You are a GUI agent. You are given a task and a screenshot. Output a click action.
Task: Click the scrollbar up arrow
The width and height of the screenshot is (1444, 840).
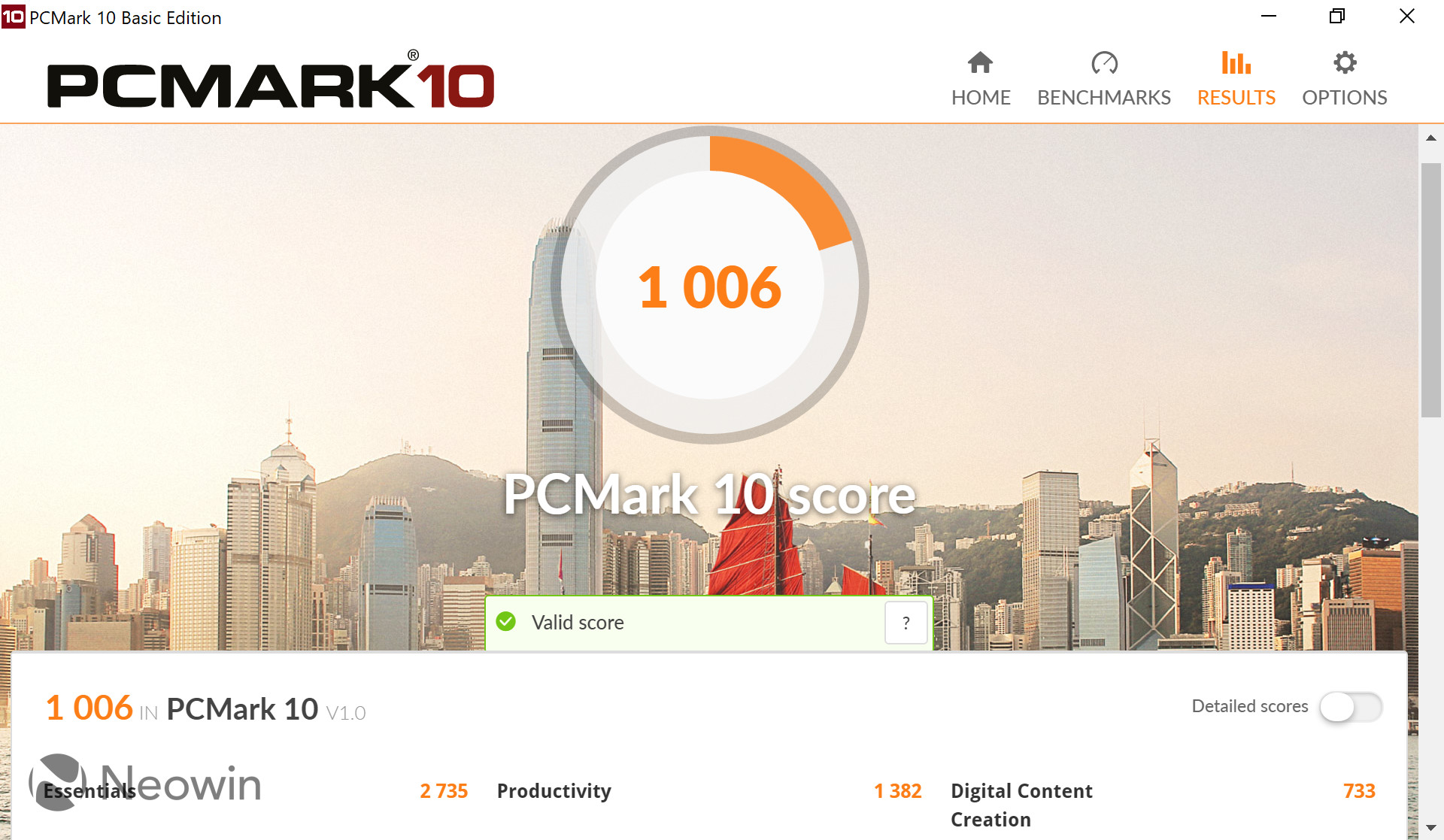tap(1430, 138)
